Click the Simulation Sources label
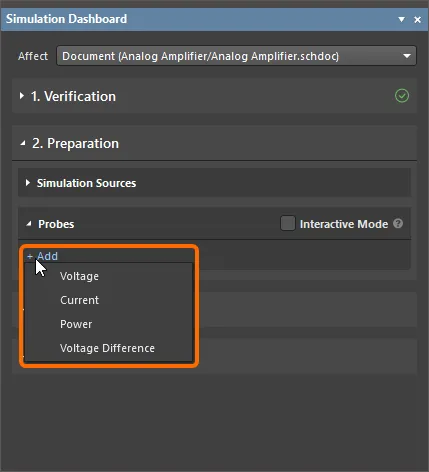This screenshot has height=472, width=429. coord(86,183)
